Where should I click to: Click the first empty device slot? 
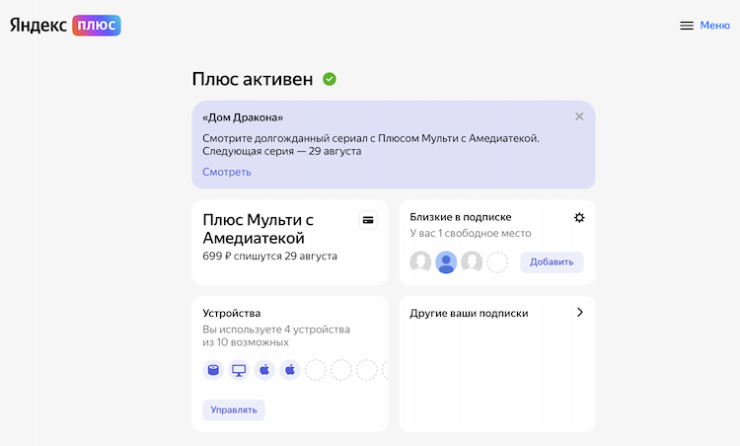(x=315, y=370)
